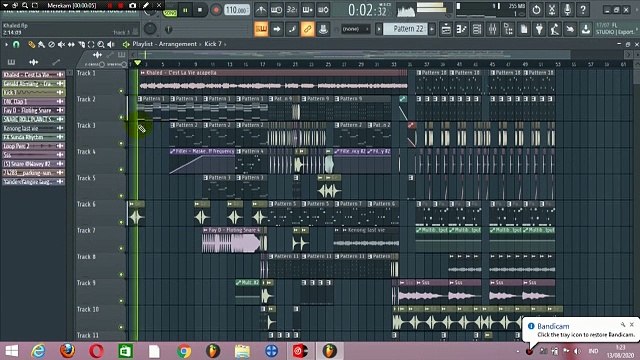Click the stamp-shaped toolbar icon
The width and height of the screenshot is (640, 360).
(x=323, y=29)
